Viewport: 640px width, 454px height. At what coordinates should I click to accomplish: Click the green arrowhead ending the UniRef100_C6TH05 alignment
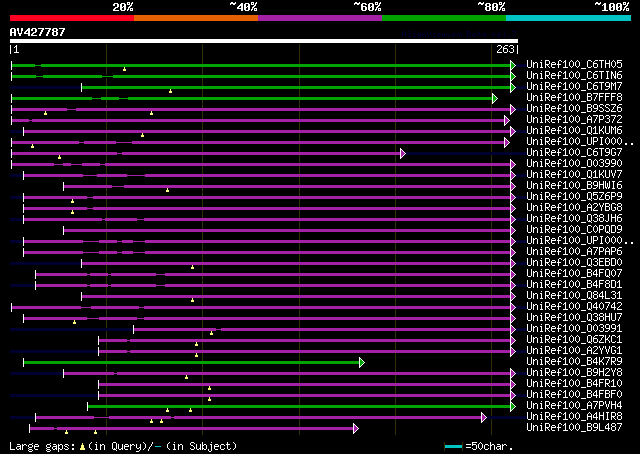click(x=513, y=65)
